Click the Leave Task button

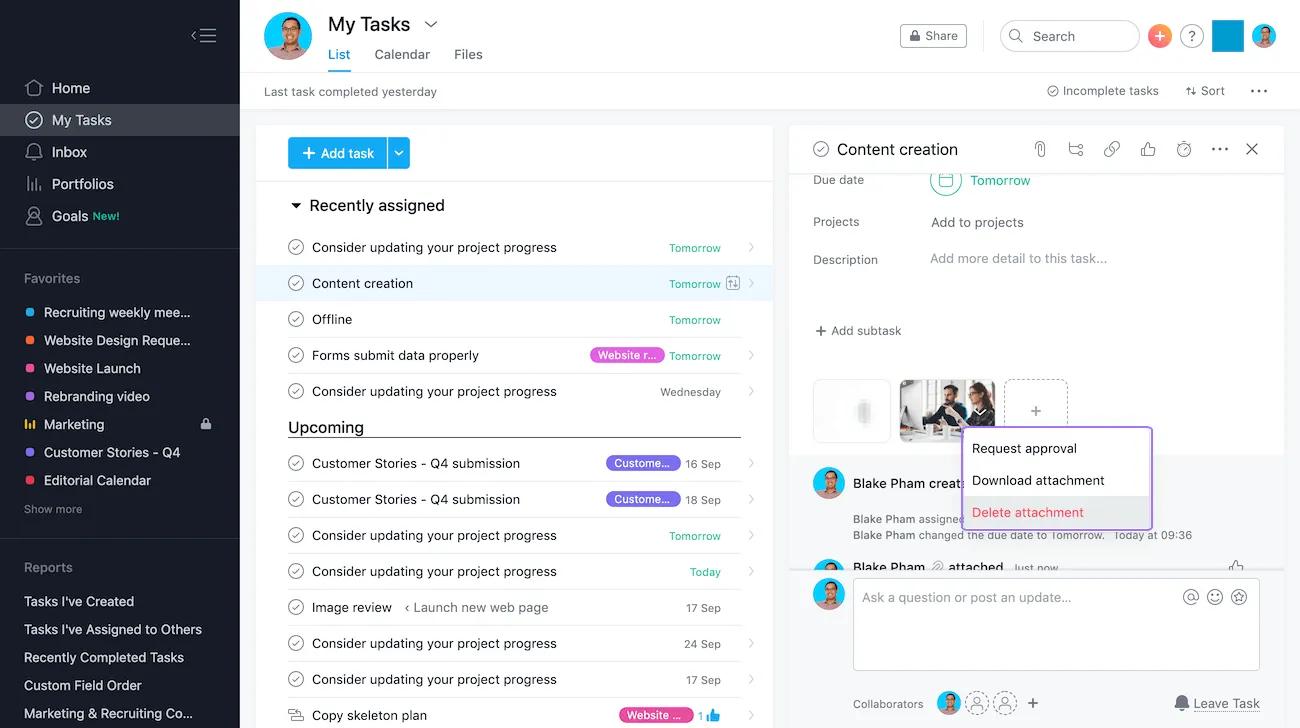click(x=1226, y=703)
